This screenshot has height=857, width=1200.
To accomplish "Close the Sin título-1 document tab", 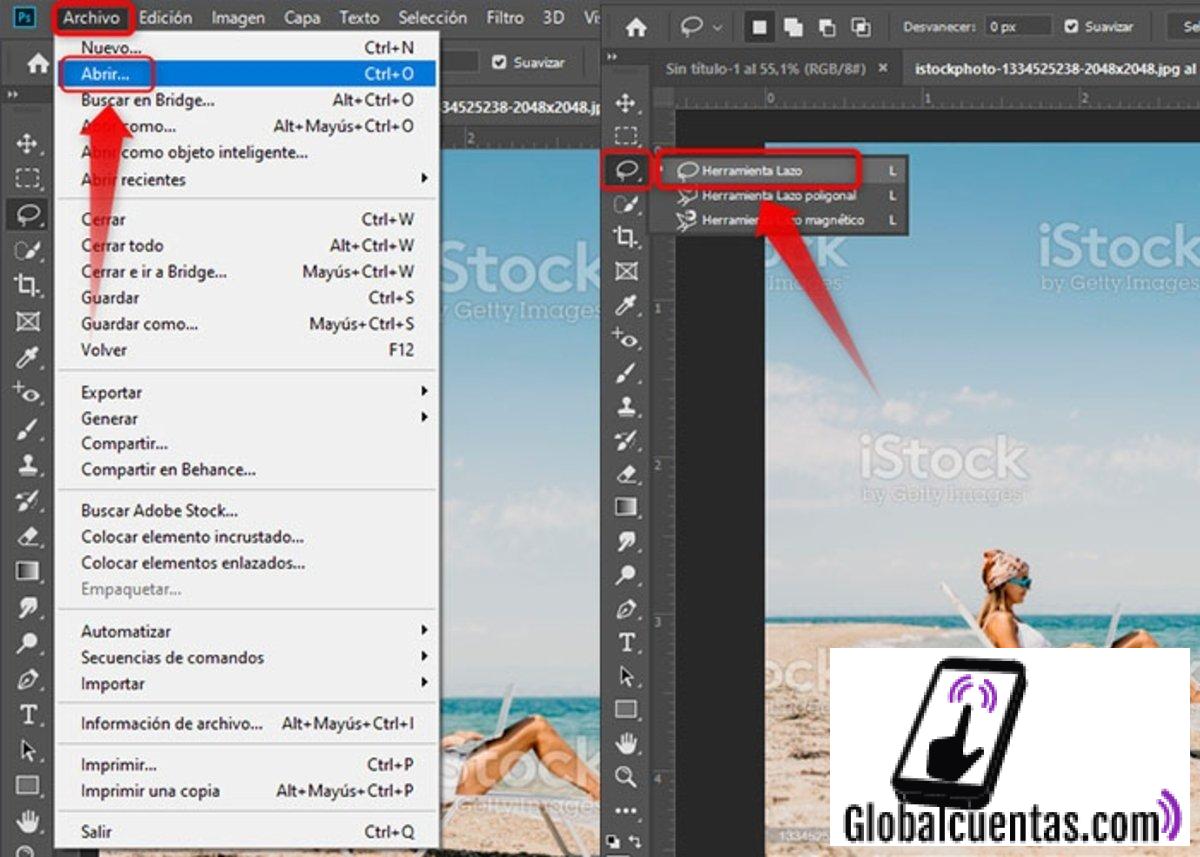I will (x=882, y=68).
